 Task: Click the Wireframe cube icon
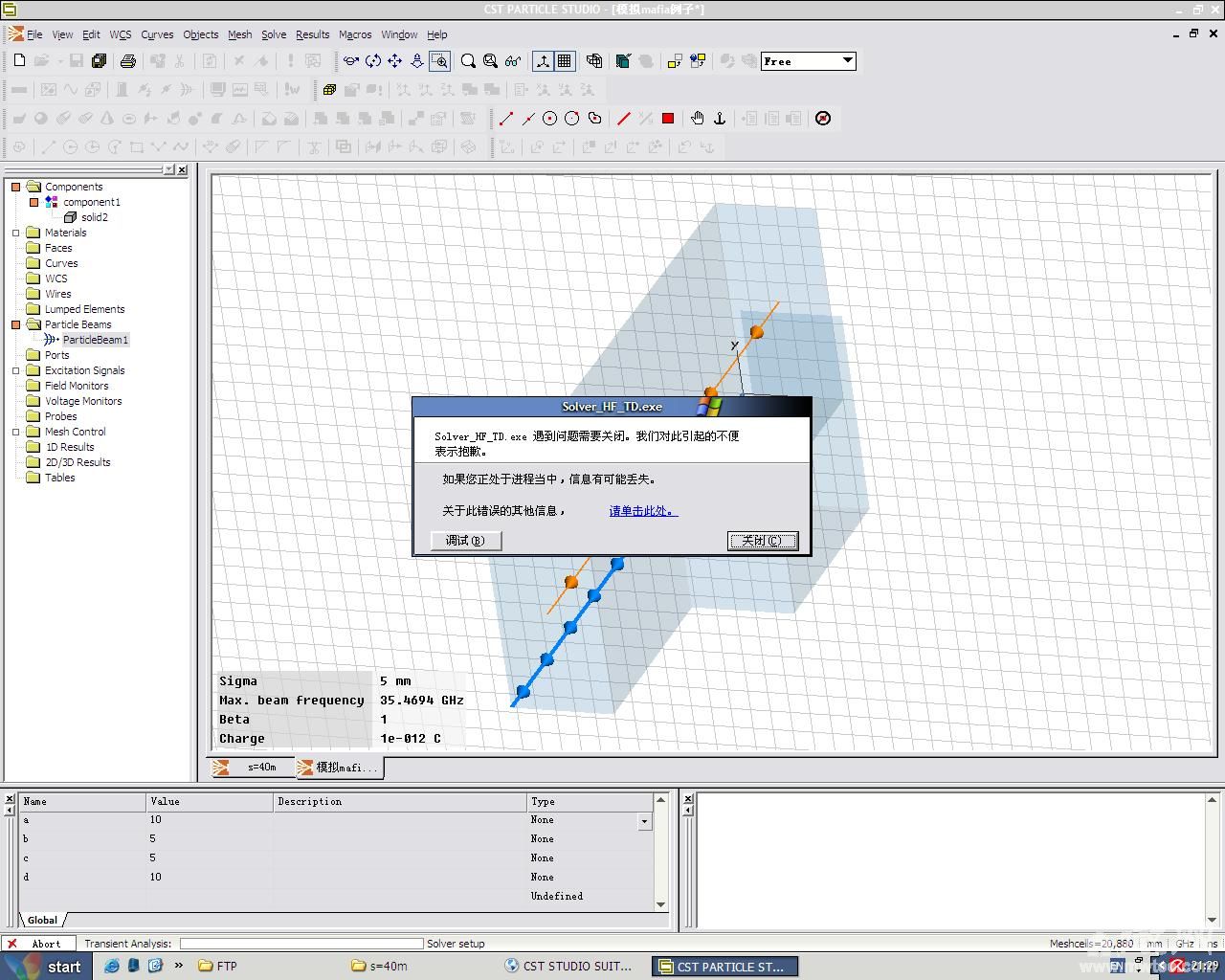tap(594, 60)
